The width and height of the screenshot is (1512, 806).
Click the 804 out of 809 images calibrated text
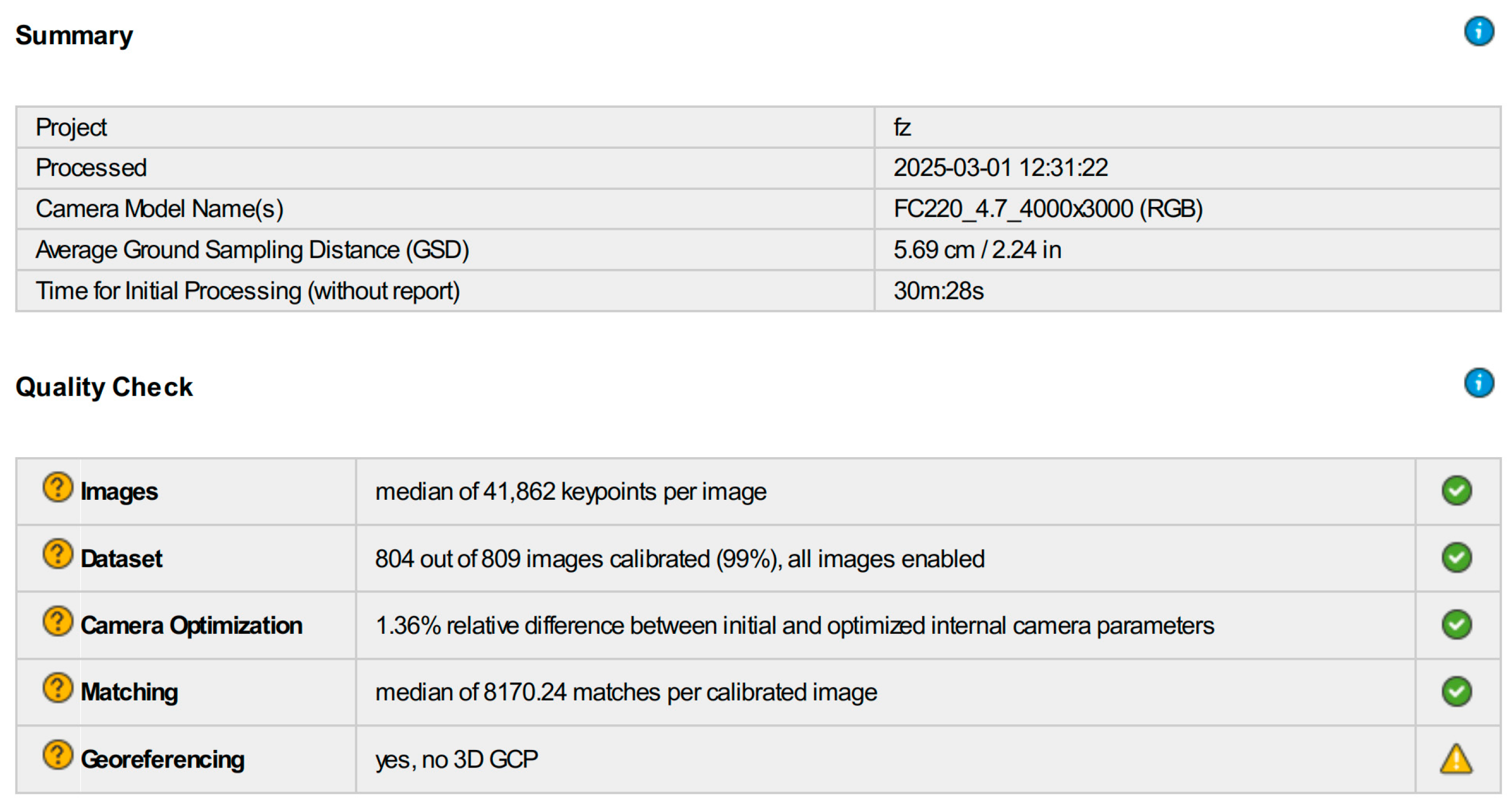[679, 559]
